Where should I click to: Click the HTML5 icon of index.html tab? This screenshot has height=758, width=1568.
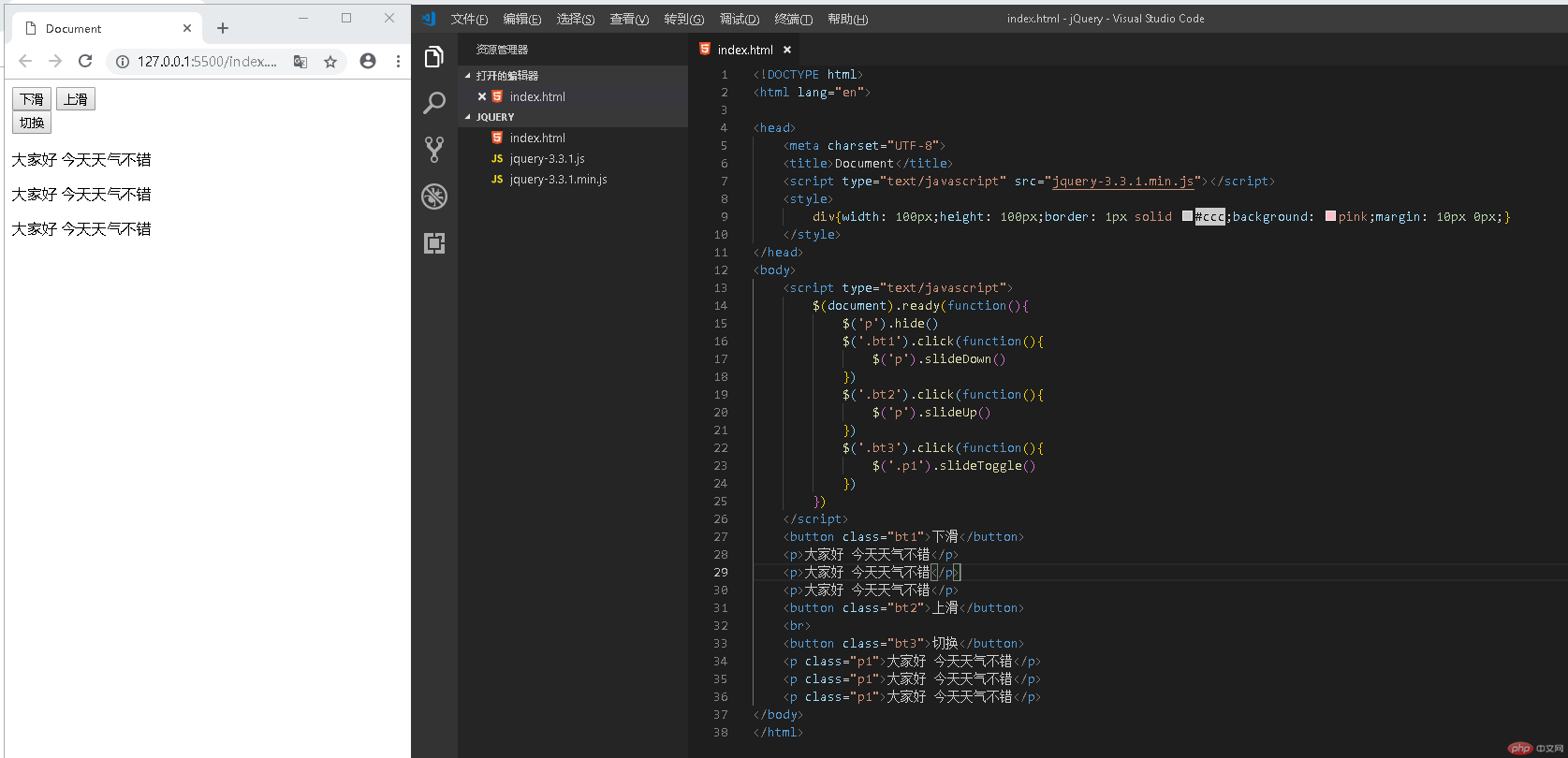tap(705, 50)
